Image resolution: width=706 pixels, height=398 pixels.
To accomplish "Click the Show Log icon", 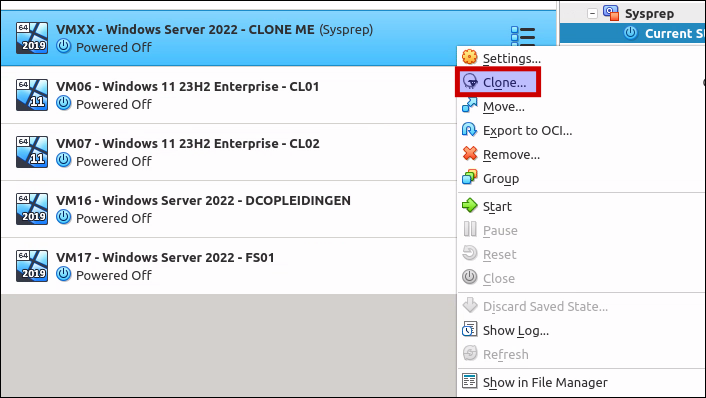I will point(470,330).
